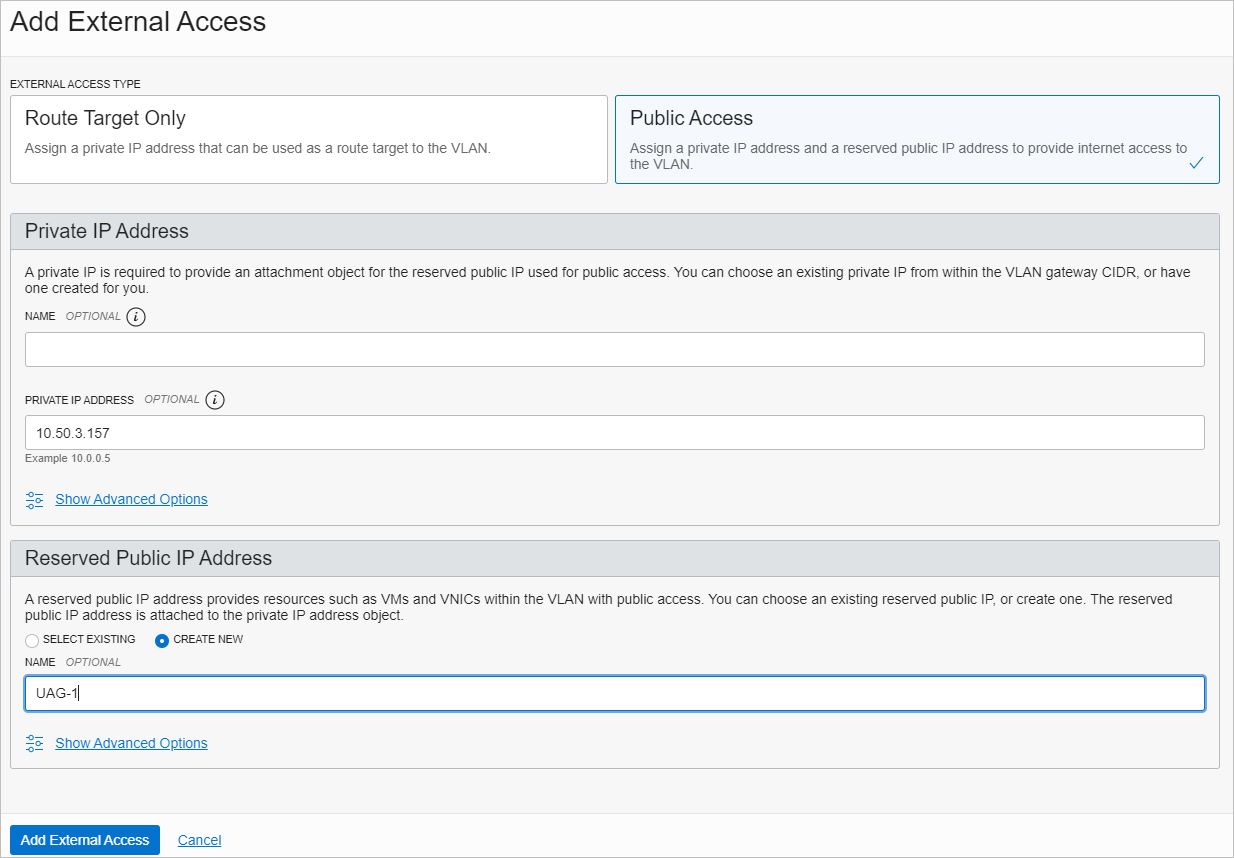Click the sliders icon in the Reserved Public IP section
The image size is (1234, 858).
[35, 744]
